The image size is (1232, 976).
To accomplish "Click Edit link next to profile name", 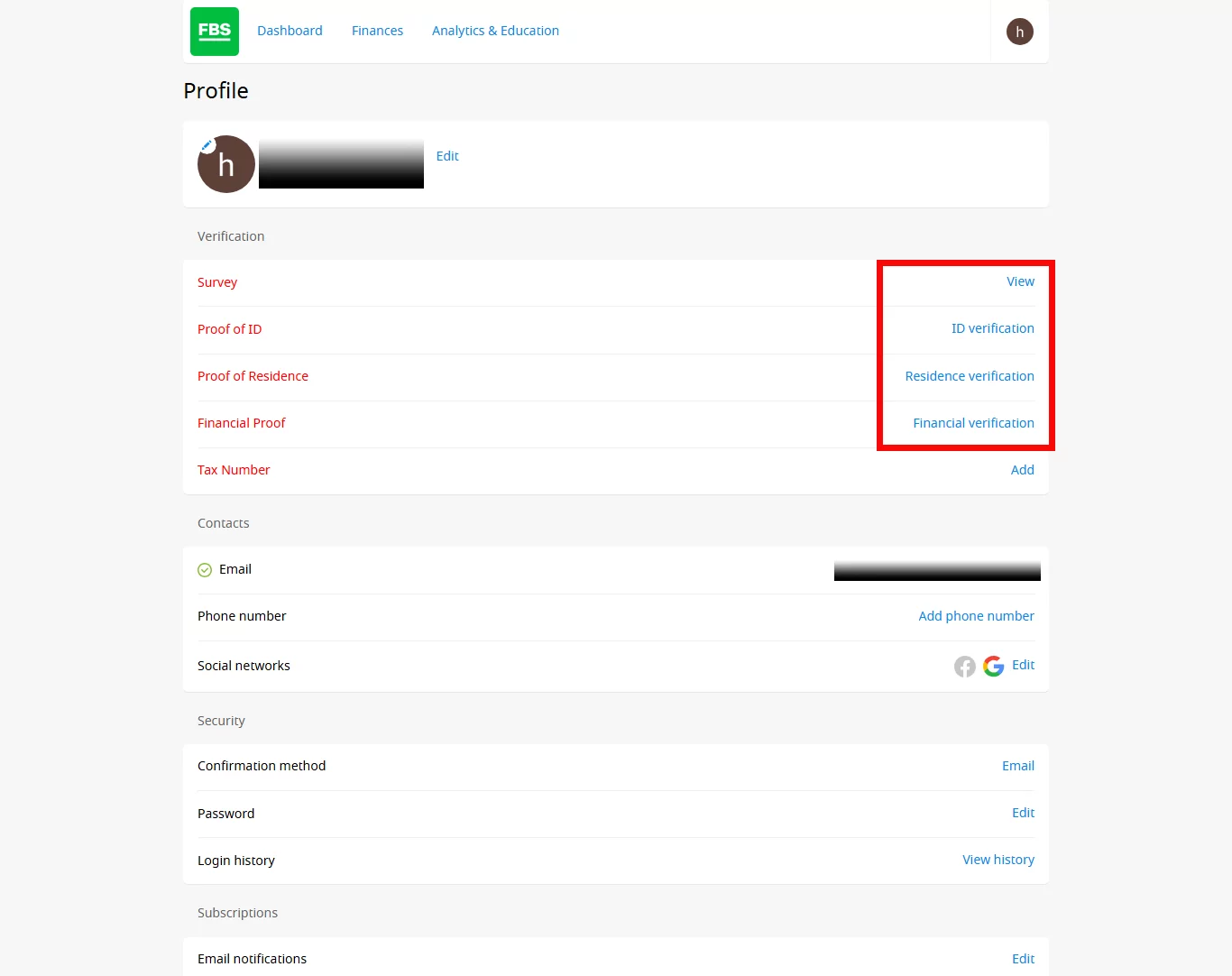I will click(447, 156).
